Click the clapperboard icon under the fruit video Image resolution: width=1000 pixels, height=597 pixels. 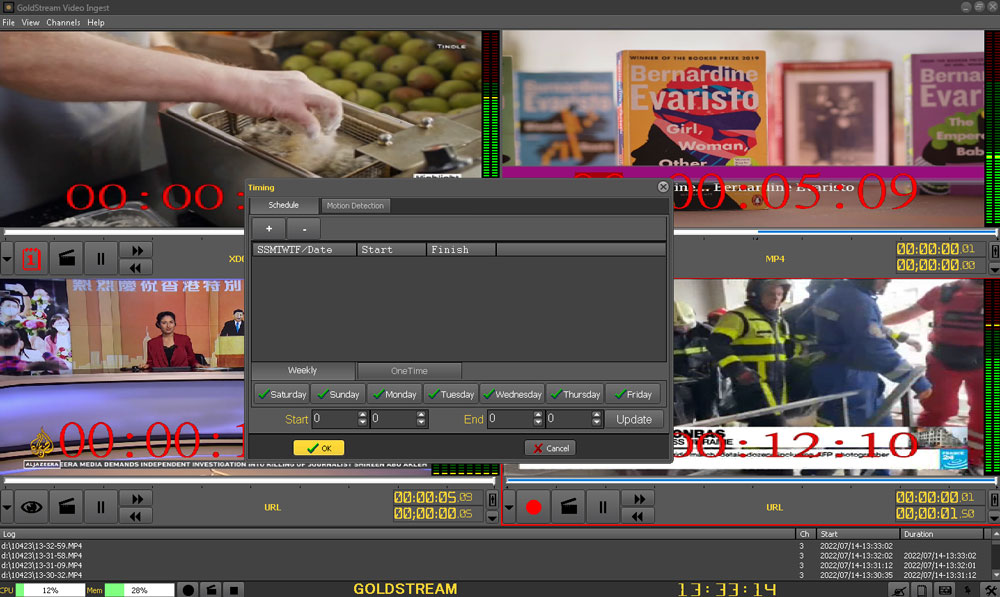tap(66, 258)
